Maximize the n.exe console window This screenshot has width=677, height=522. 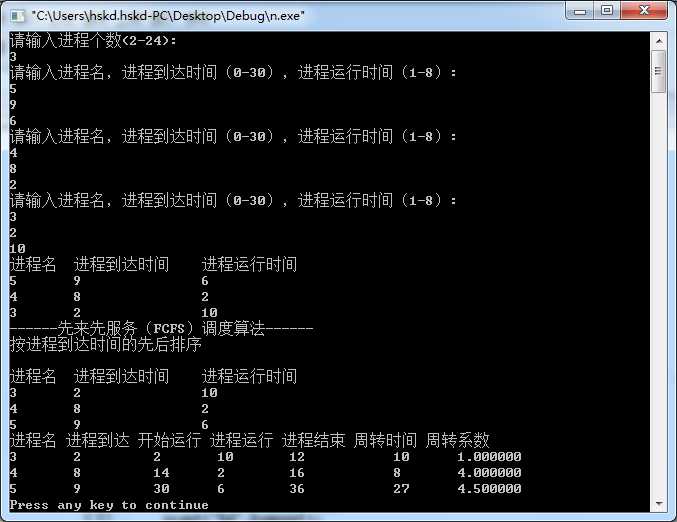click(607, 11)
